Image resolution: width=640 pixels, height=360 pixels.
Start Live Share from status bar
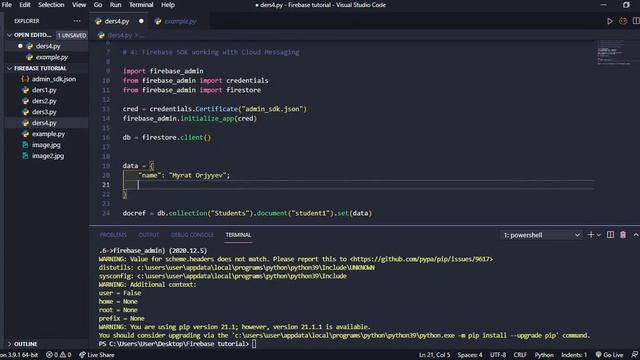click(97, 355)
